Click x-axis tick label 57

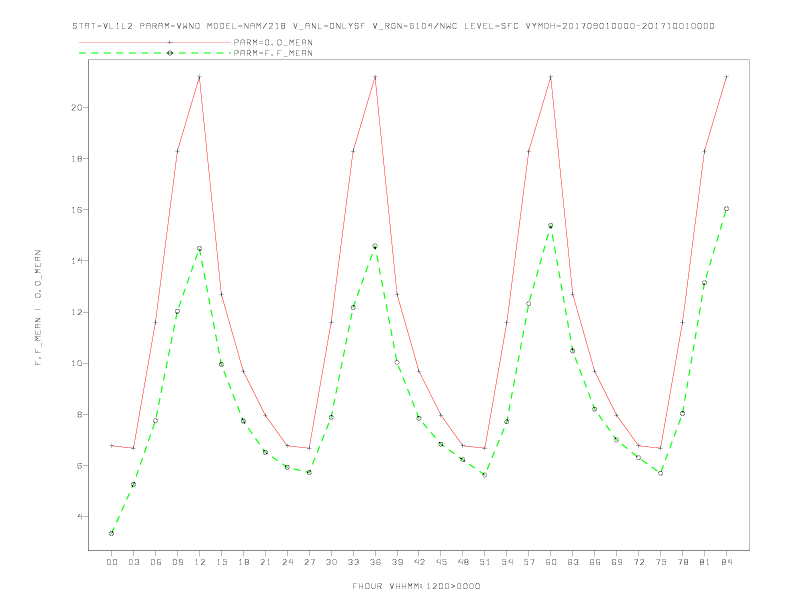click(529, 562)
